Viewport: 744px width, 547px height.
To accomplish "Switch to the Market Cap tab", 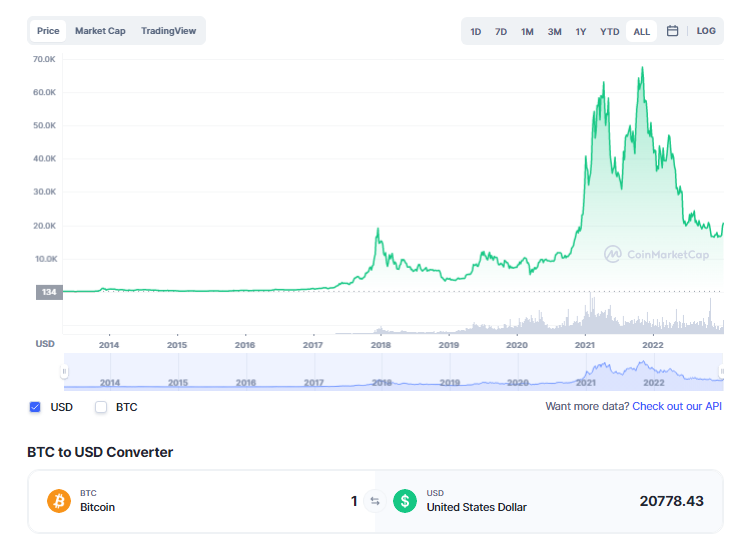I will (x=100, y=31).
